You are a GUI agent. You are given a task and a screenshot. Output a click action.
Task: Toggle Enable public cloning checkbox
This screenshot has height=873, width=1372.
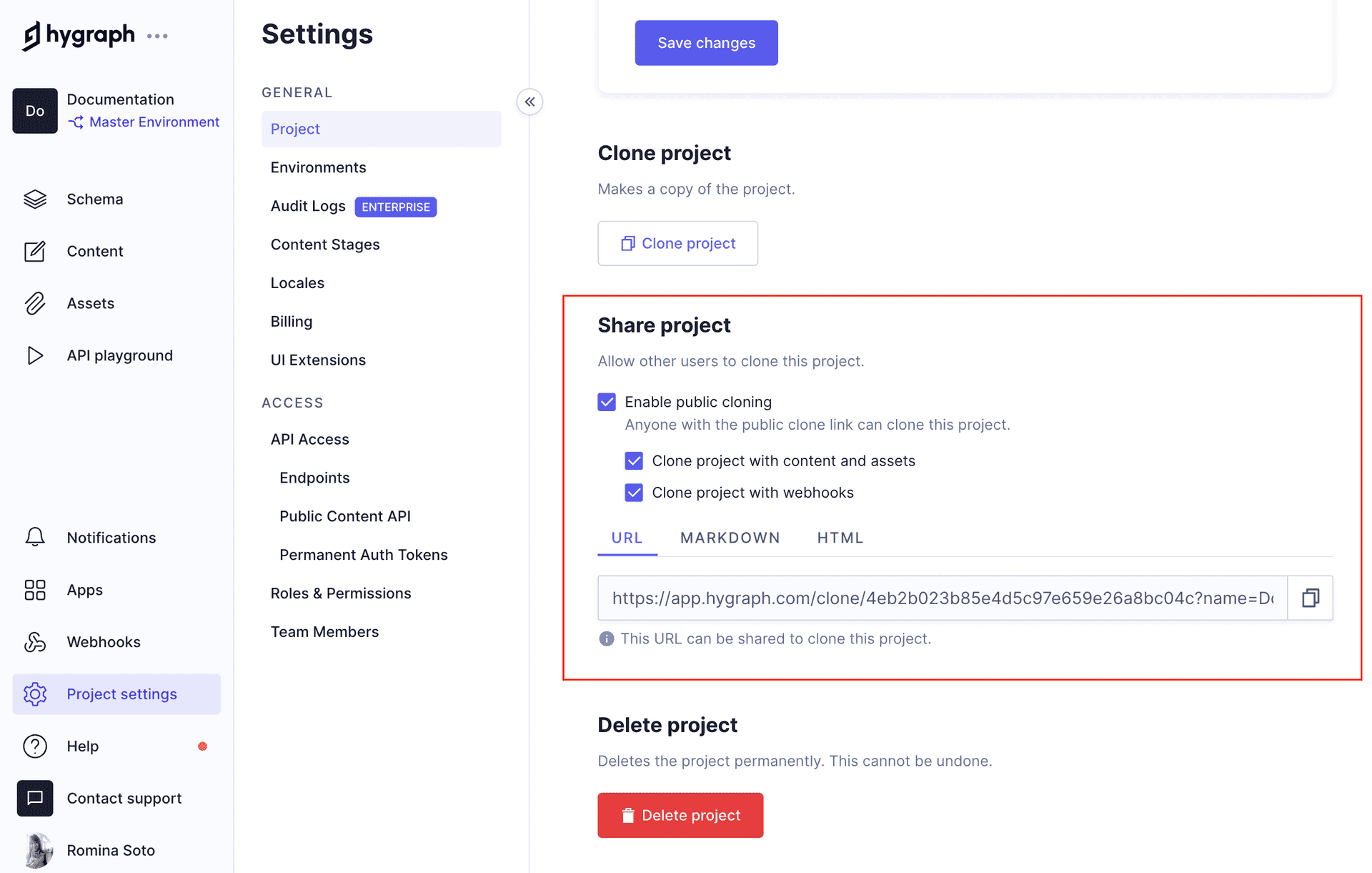point(607,402)
